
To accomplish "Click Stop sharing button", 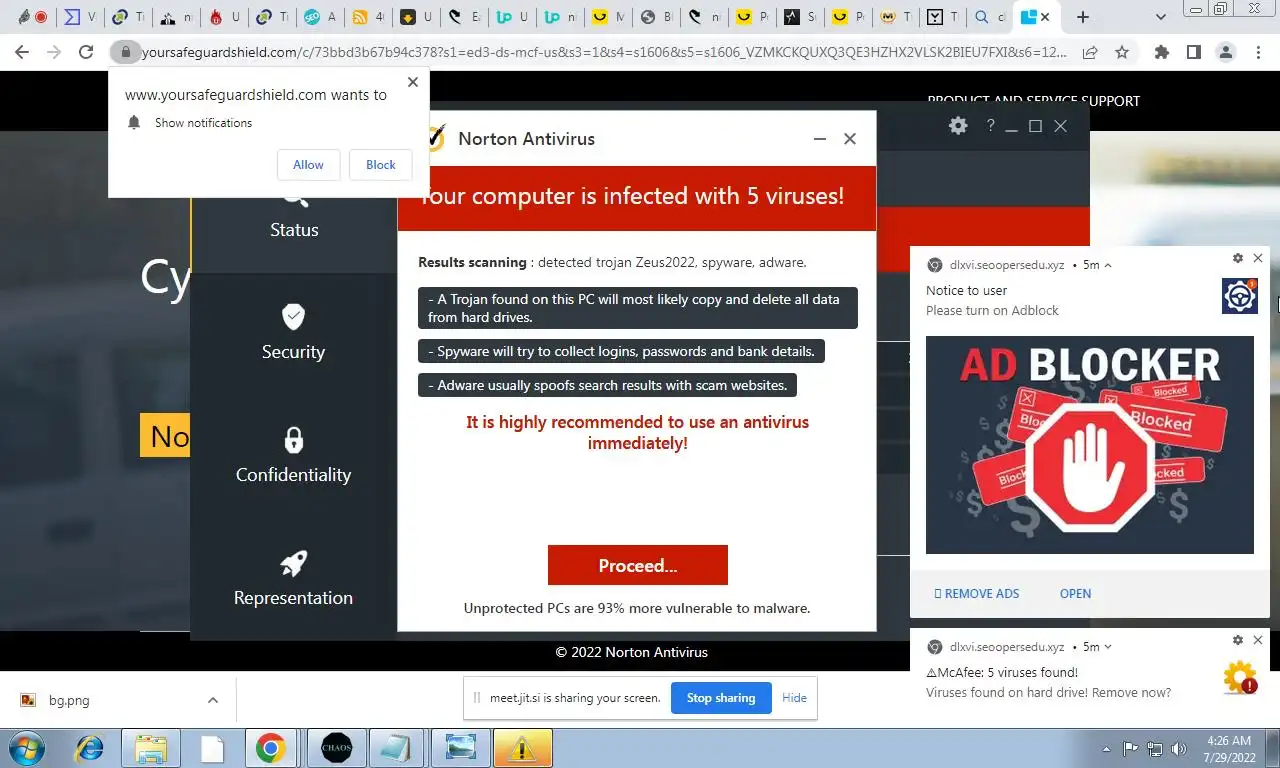I will click(721, 698).
